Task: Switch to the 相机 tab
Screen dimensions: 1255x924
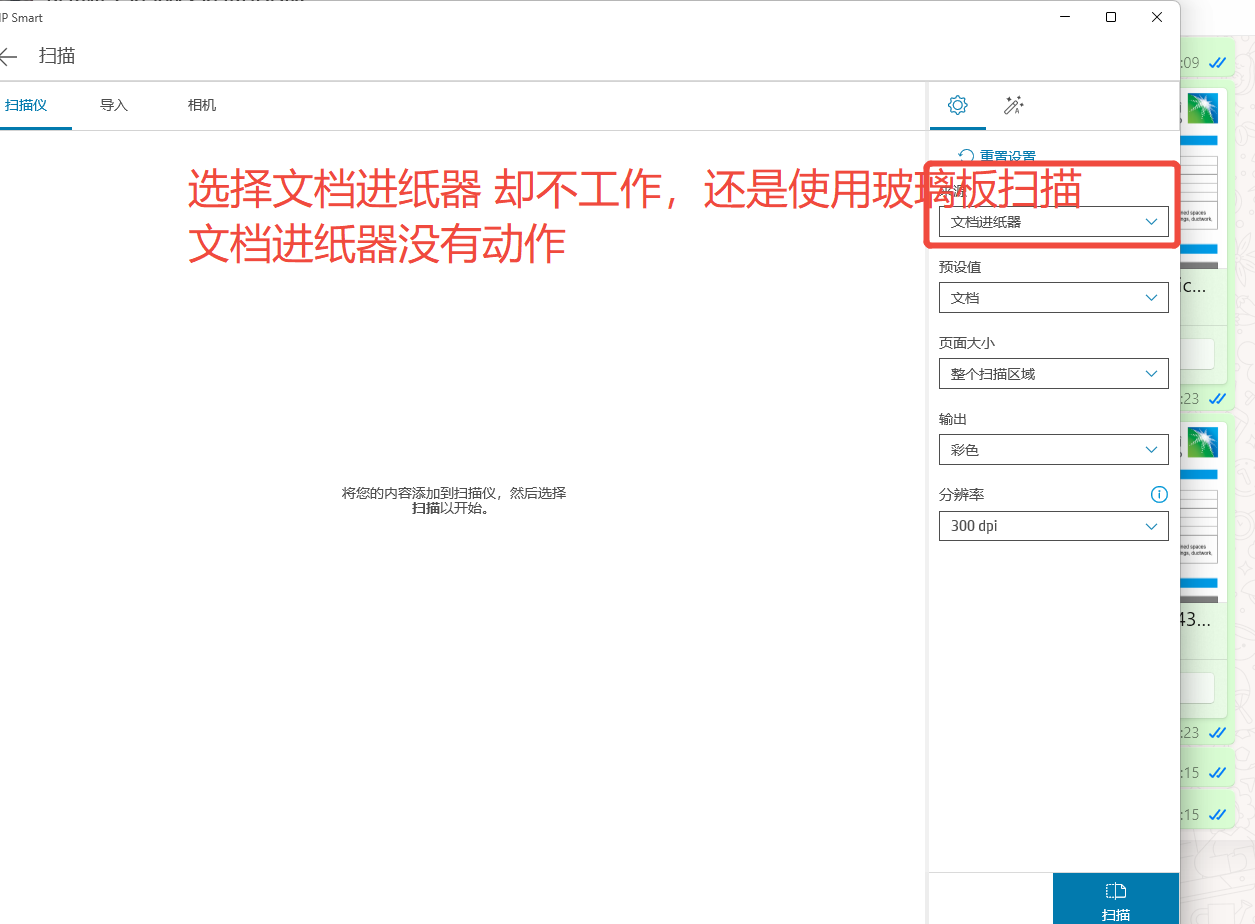Action: [201, 104]
